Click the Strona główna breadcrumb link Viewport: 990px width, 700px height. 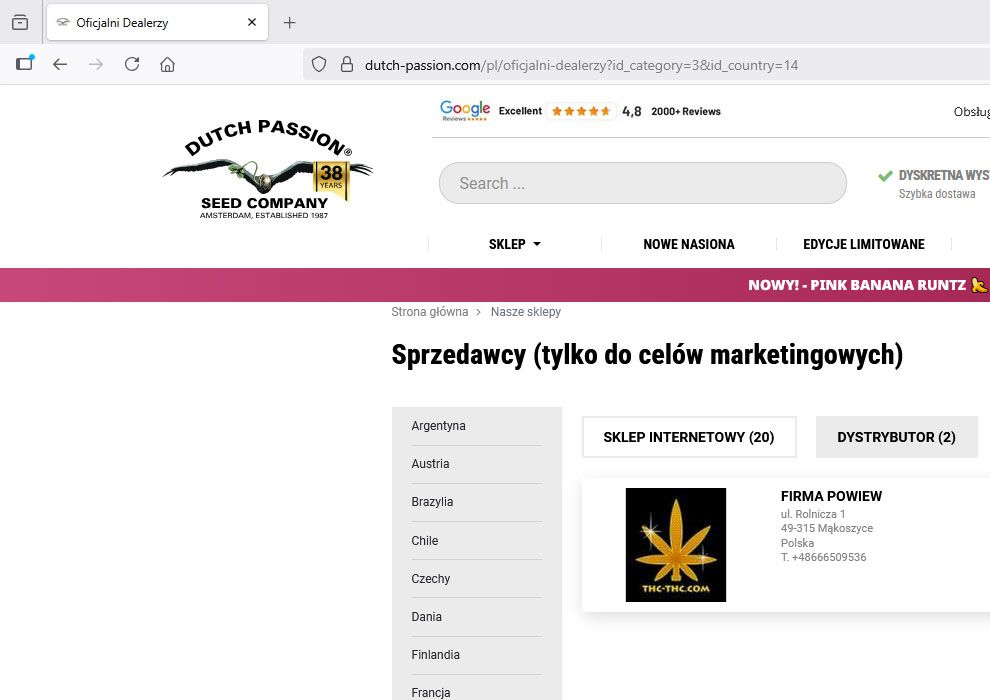[x=429, y=312]
